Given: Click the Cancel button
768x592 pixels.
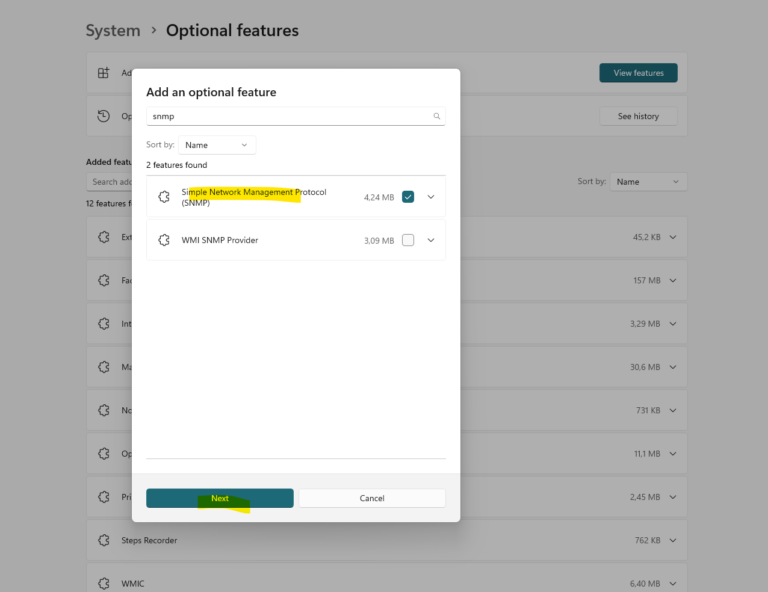Looking at the screenshot, I should coord(372,498).
